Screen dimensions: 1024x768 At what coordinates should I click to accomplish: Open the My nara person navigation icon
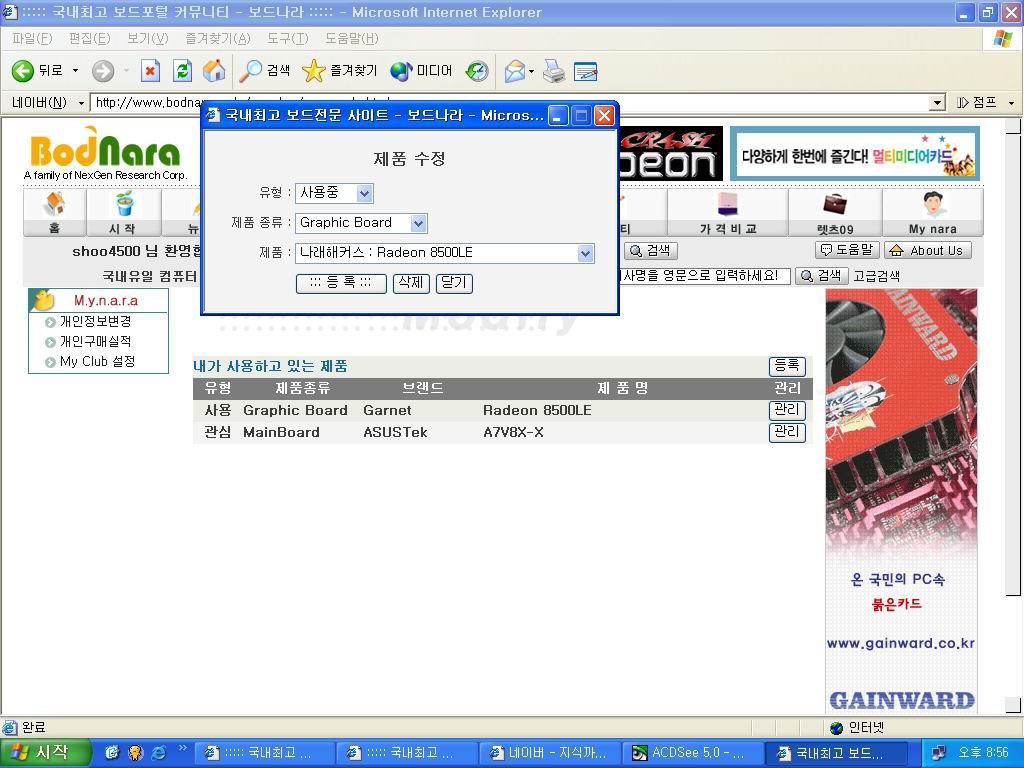pyautogui.click(x=933, y=212)
